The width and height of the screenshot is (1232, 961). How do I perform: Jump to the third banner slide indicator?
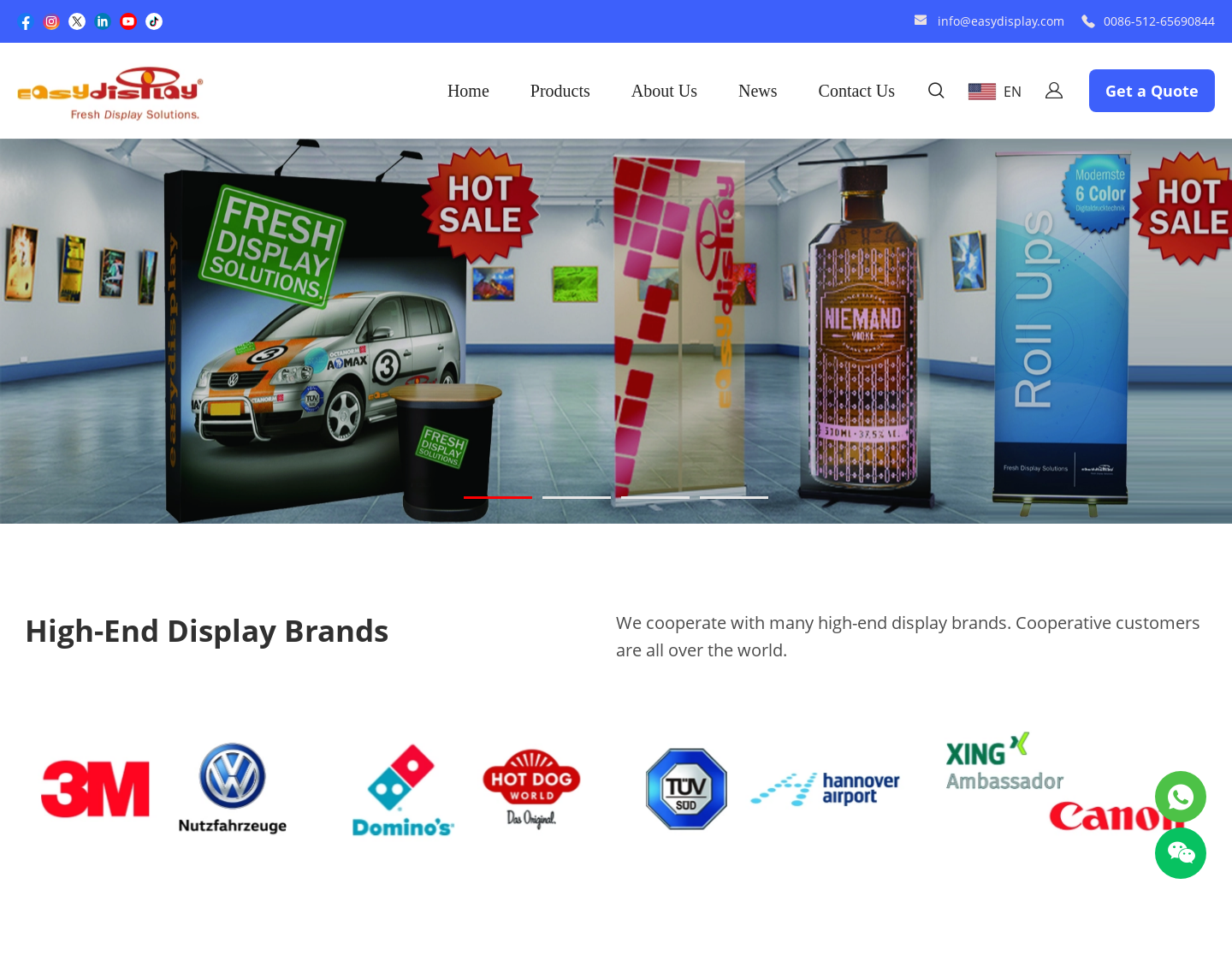[x=655, y=497]
